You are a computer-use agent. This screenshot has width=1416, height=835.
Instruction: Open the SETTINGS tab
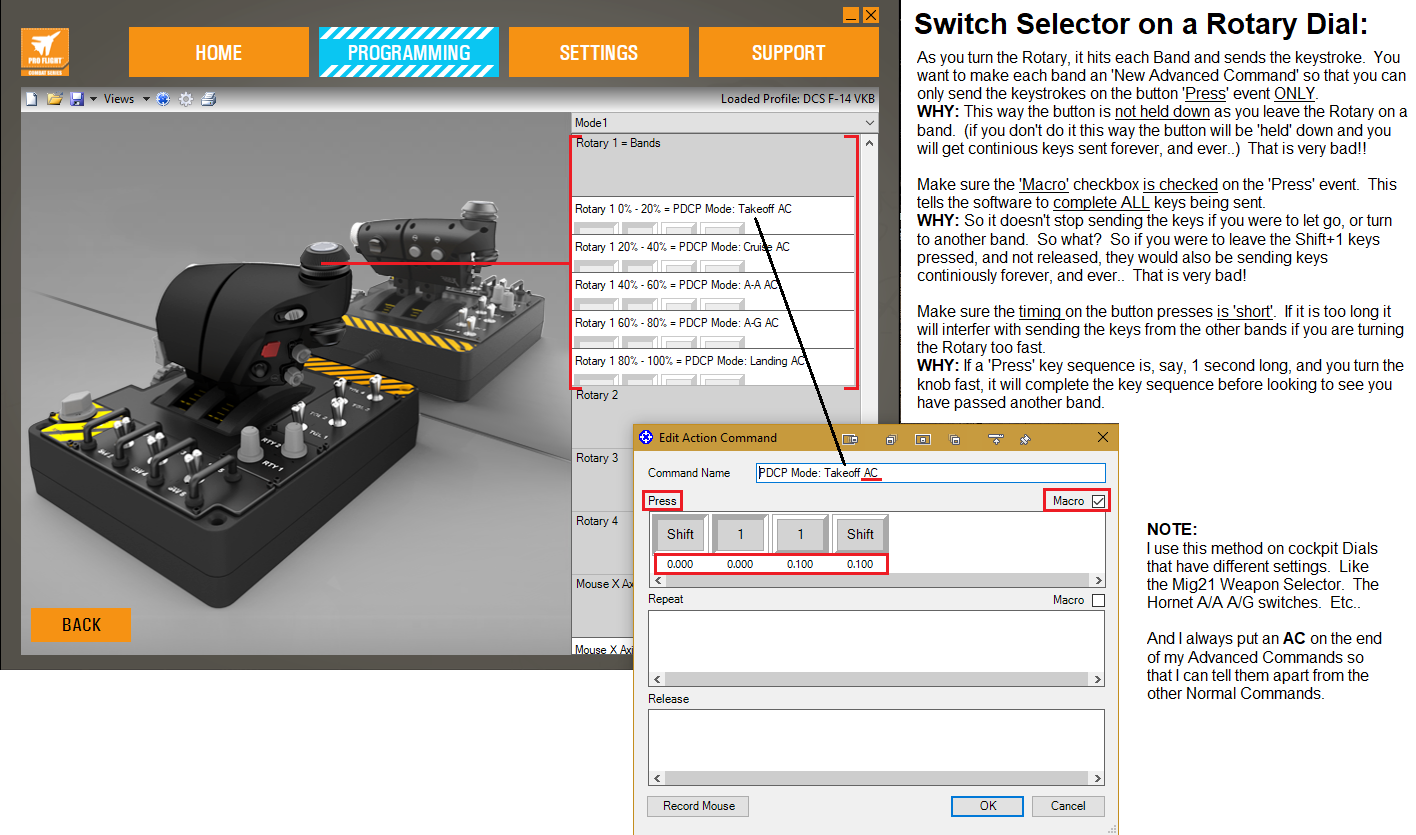click(x=599, y=52)
